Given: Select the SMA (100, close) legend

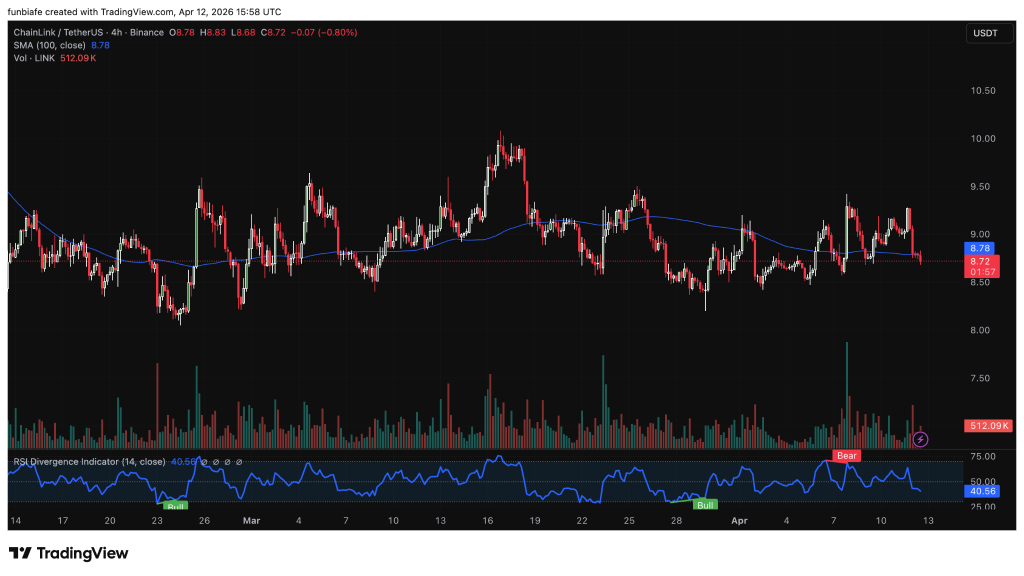Looking at the screenshot, I should pos(47,46).
